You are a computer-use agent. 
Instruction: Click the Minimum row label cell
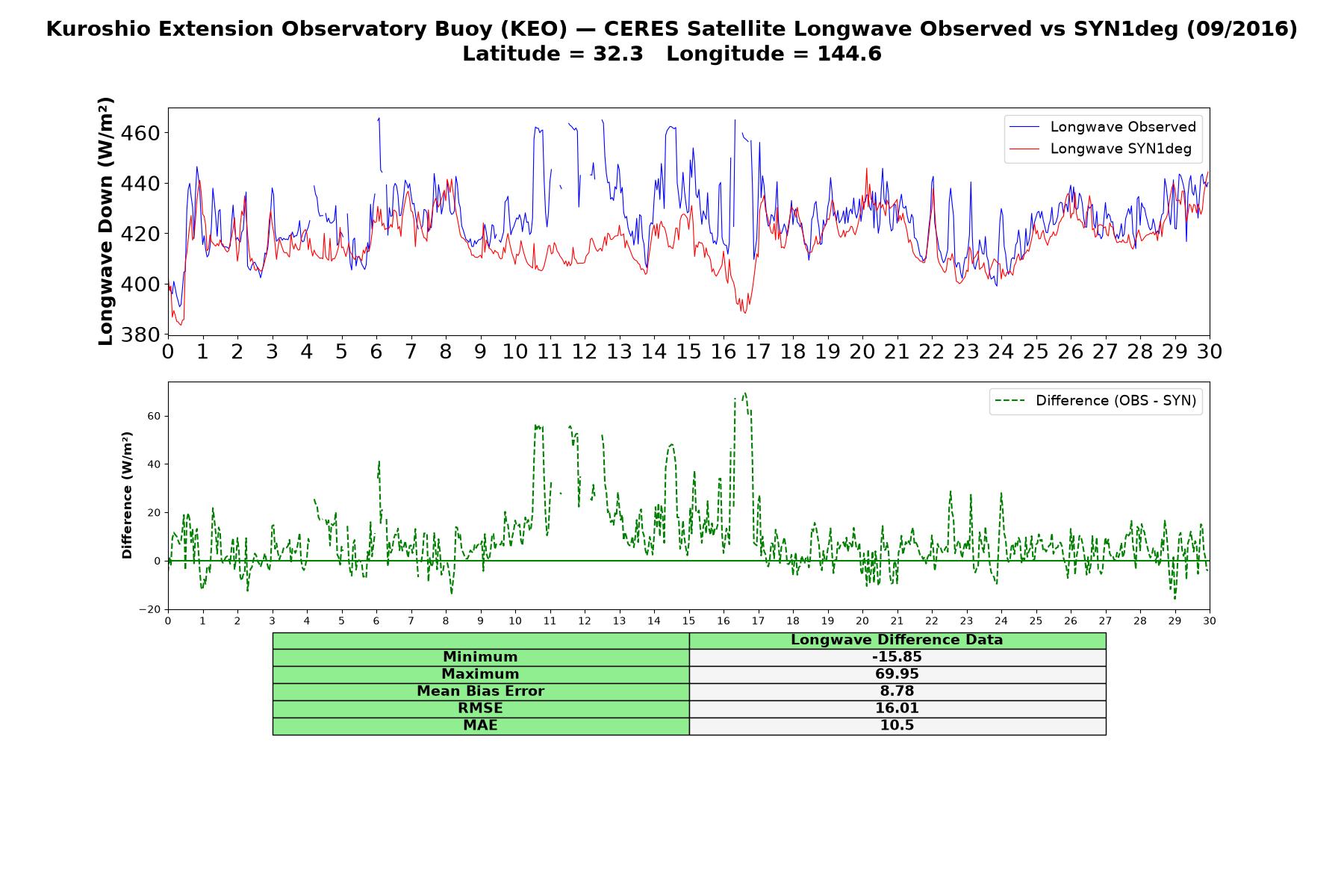pos(481,657)
